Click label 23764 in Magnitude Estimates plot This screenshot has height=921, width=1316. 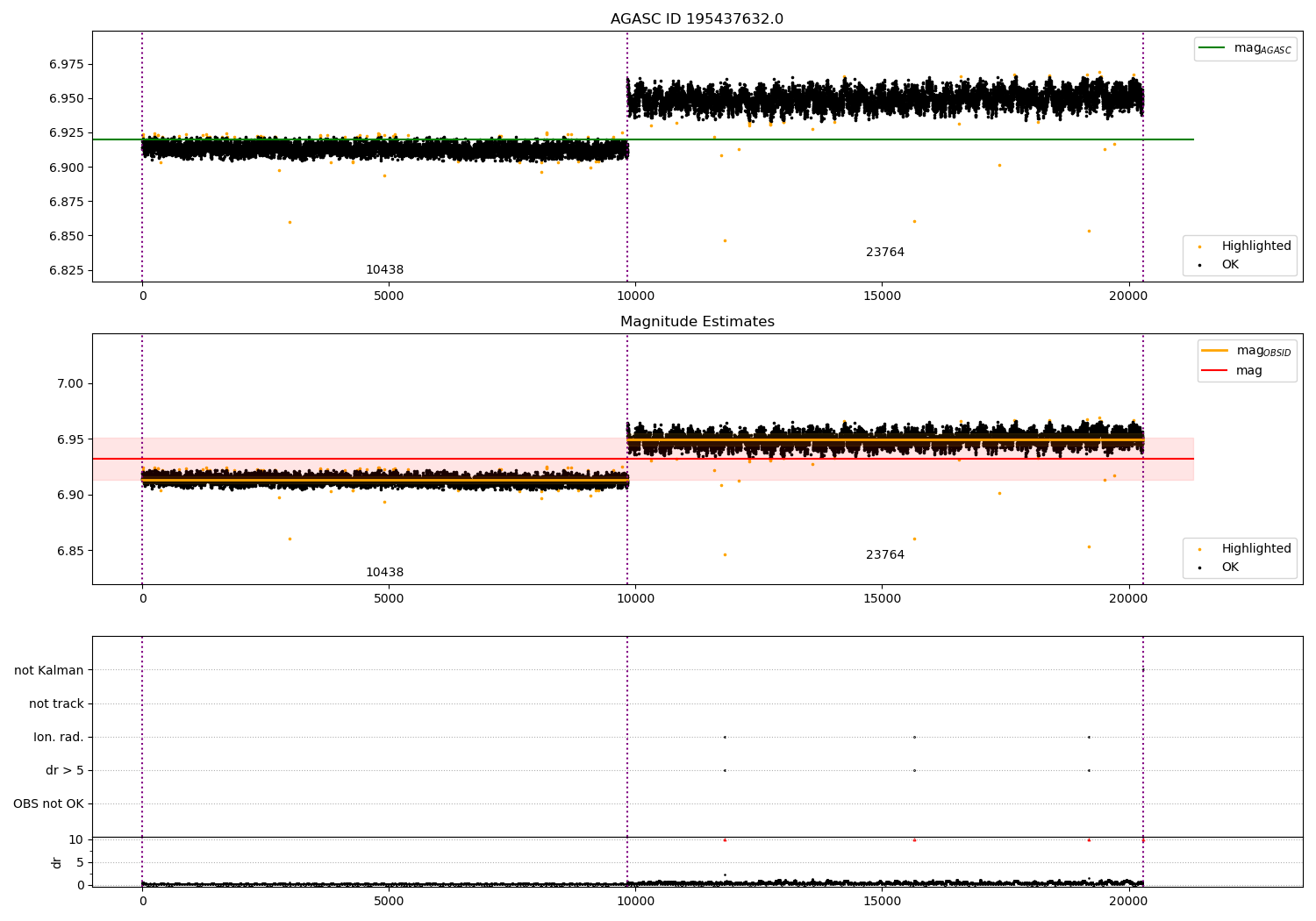point(885,555)
